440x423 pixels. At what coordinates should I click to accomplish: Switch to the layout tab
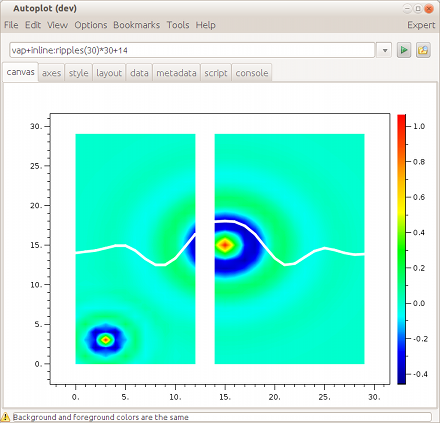tap(109, 73)
